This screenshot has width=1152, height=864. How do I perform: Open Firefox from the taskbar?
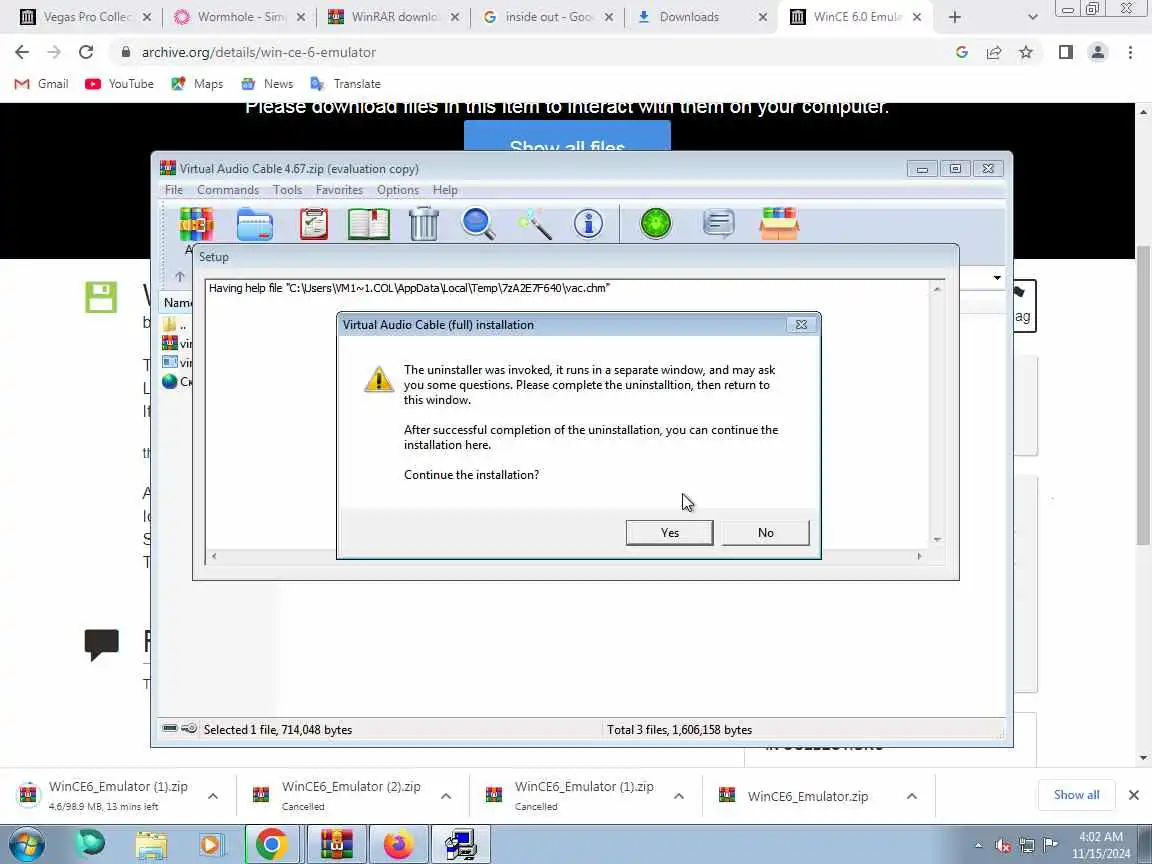397,844
